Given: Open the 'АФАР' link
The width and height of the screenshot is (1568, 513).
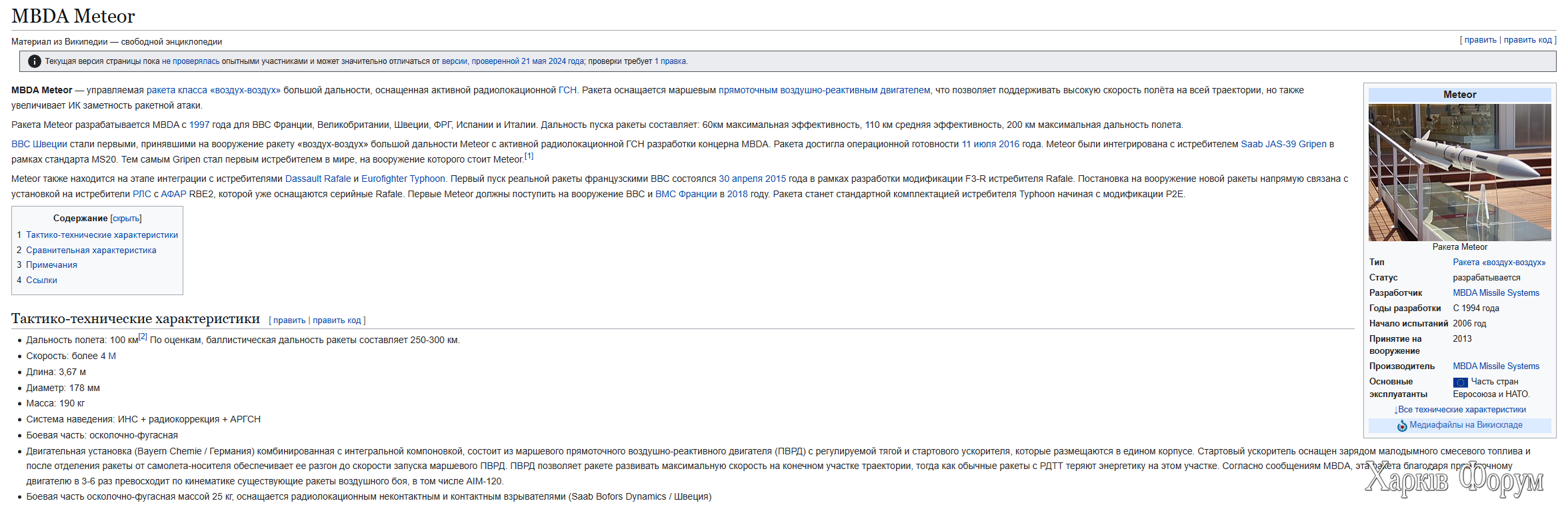Looking at the screenshot, I should click(173, 194).
